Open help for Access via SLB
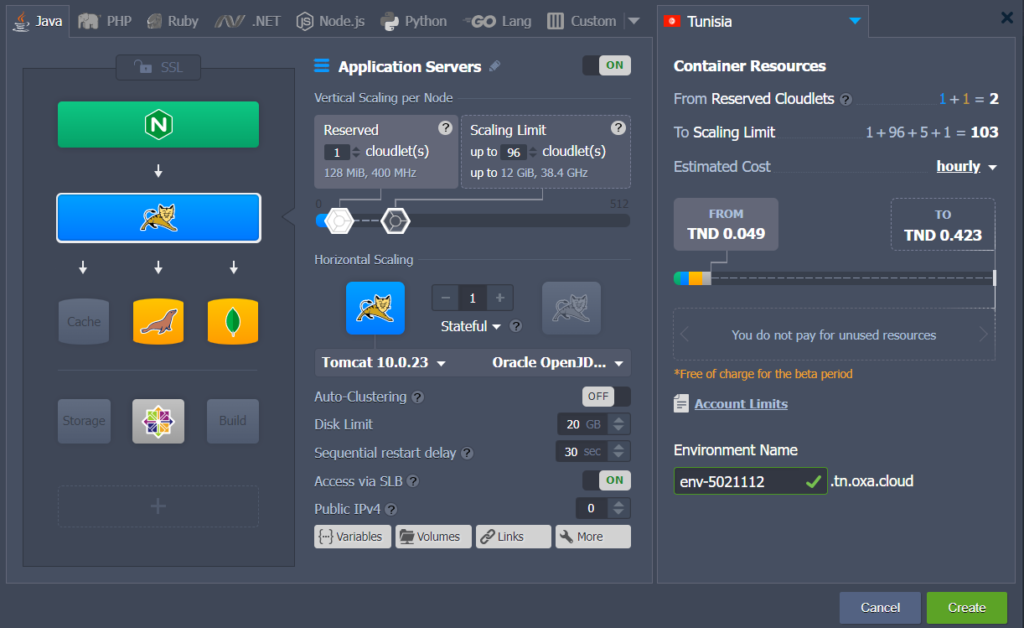 pyautogui.click(x=413, y=482)
